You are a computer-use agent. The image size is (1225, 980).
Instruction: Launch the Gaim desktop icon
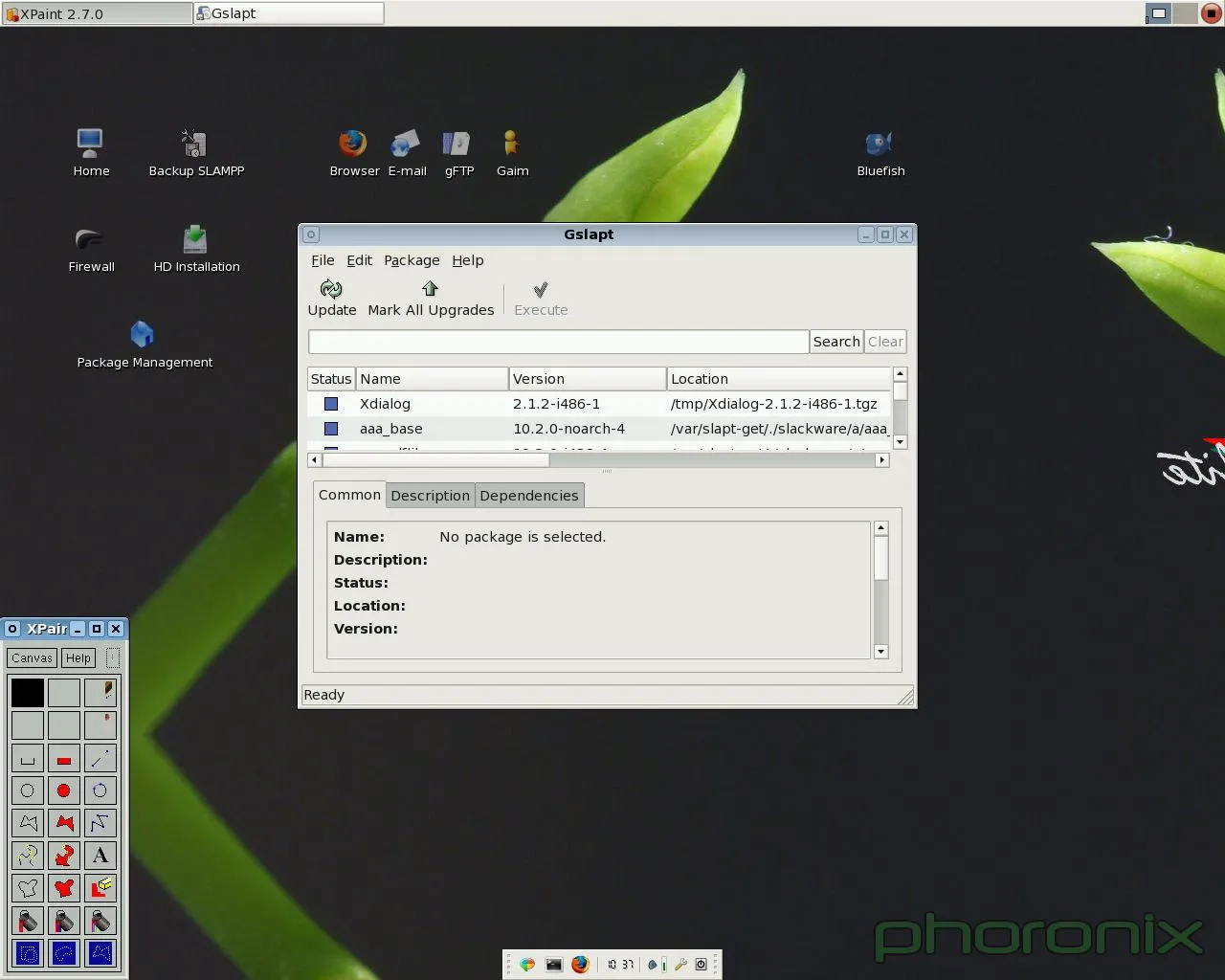(x=512, y=153)
